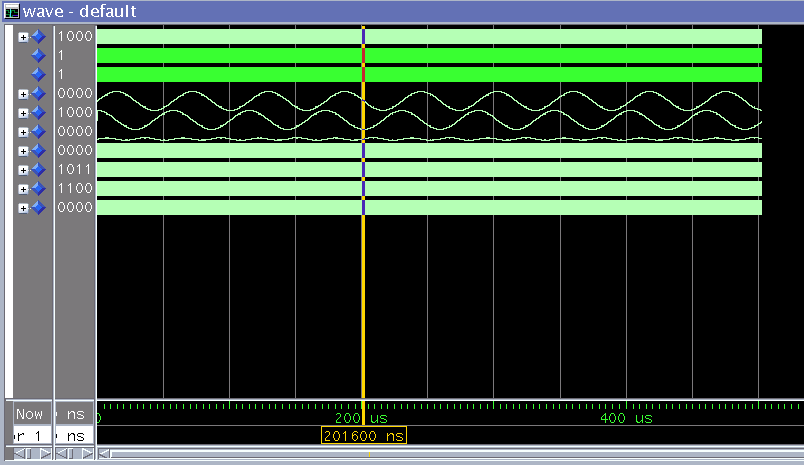The height and width of the screenshot is (465, 804).
Task: Click the Now label in the footer
Action: point(29,414)
